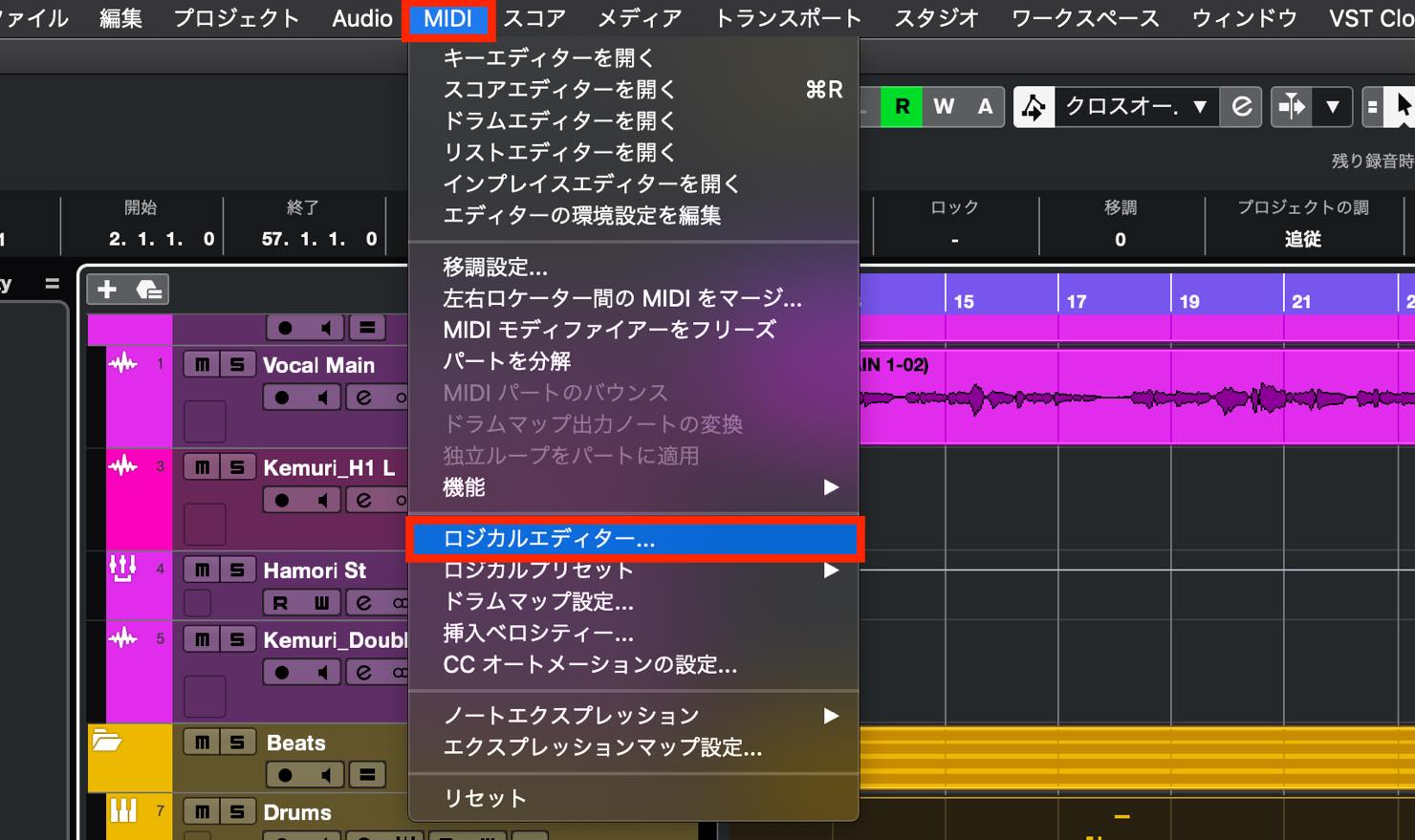The image size is (1415, 840).
Task: Expand the ノートエクスプレッション submenu
Action: pos(634,715)
